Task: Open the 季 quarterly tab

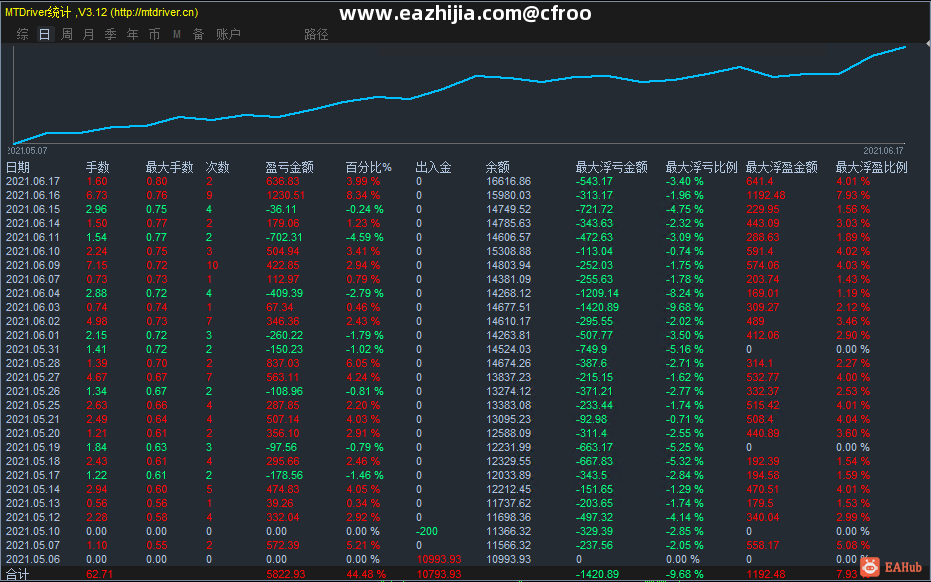Action: click(x=110, y=34)
